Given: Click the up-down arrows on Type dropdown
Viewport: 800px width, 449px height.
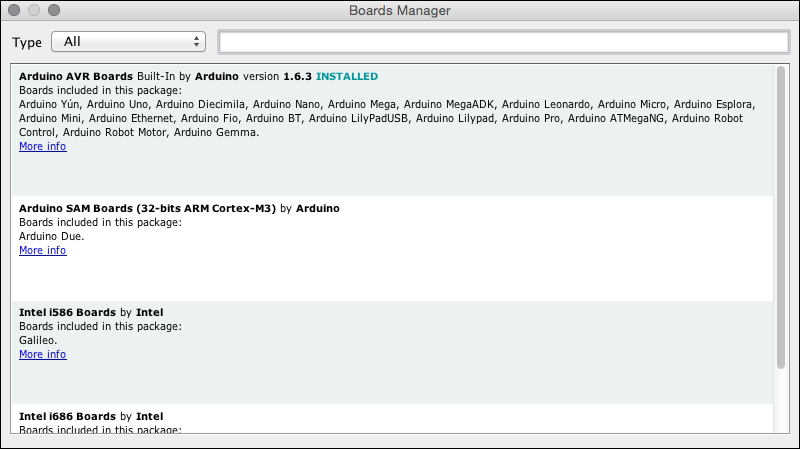Looking at the screenshot, I should point(196,42).
